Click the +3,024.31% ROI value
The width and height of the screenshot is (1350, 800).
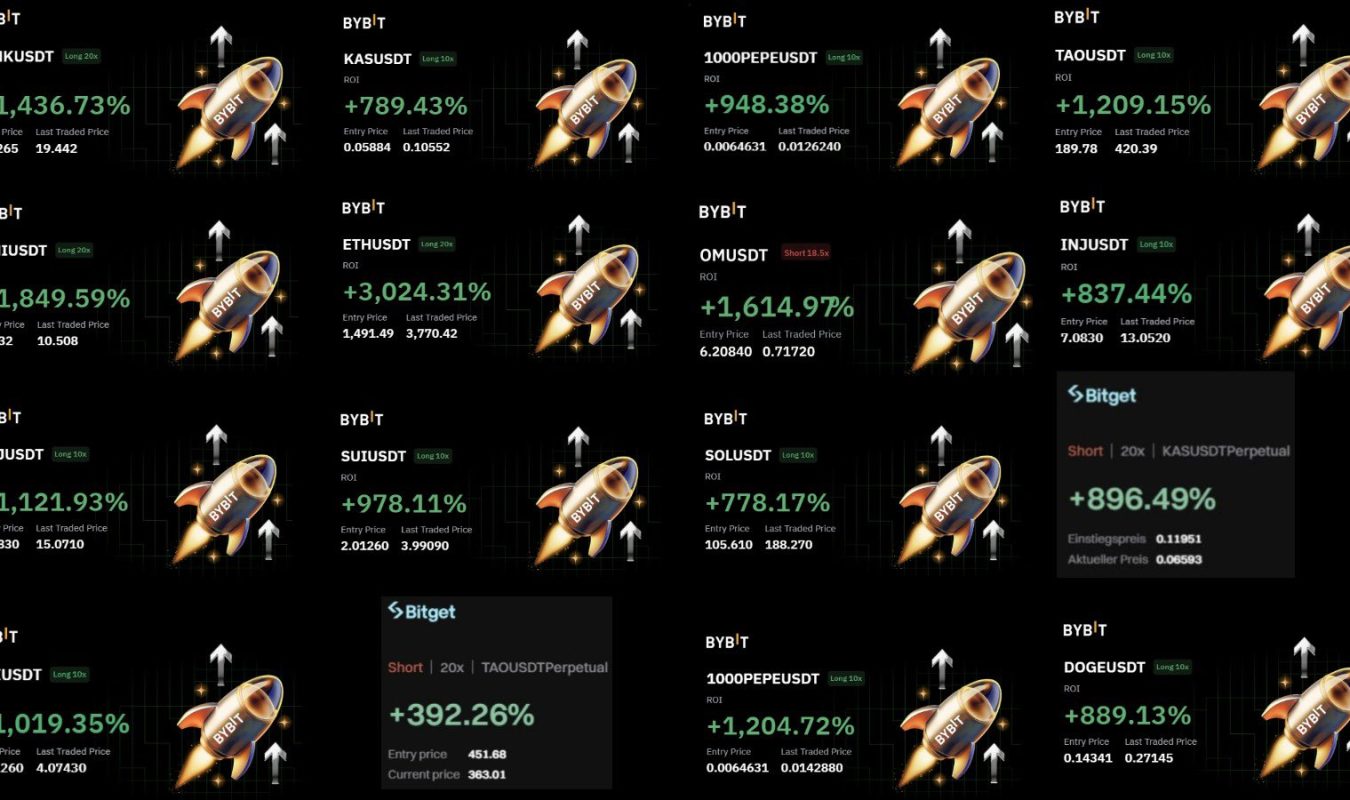[417, 292]
